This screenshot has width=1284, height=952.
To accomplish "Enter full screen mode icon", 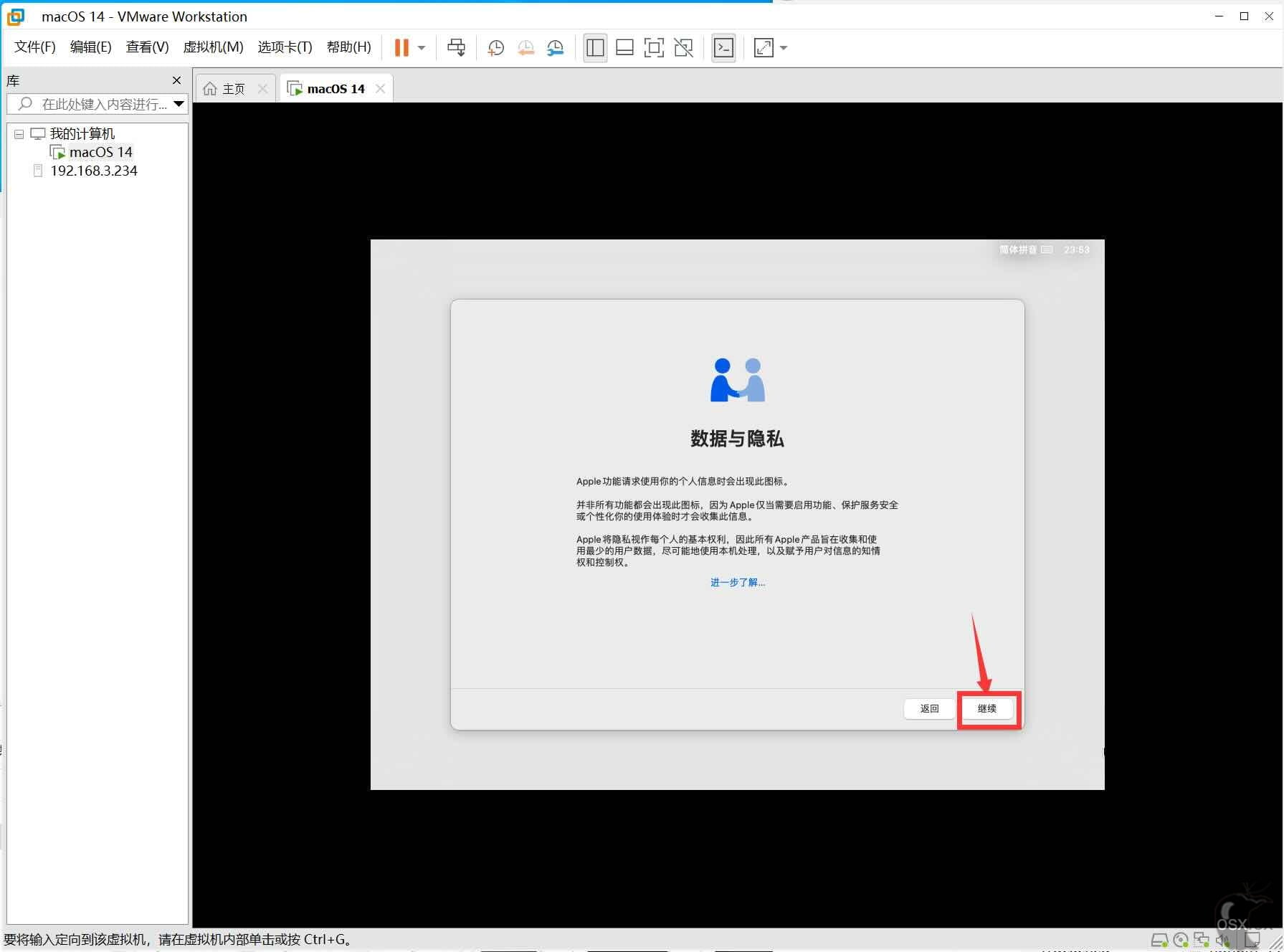I will [654, 47].
